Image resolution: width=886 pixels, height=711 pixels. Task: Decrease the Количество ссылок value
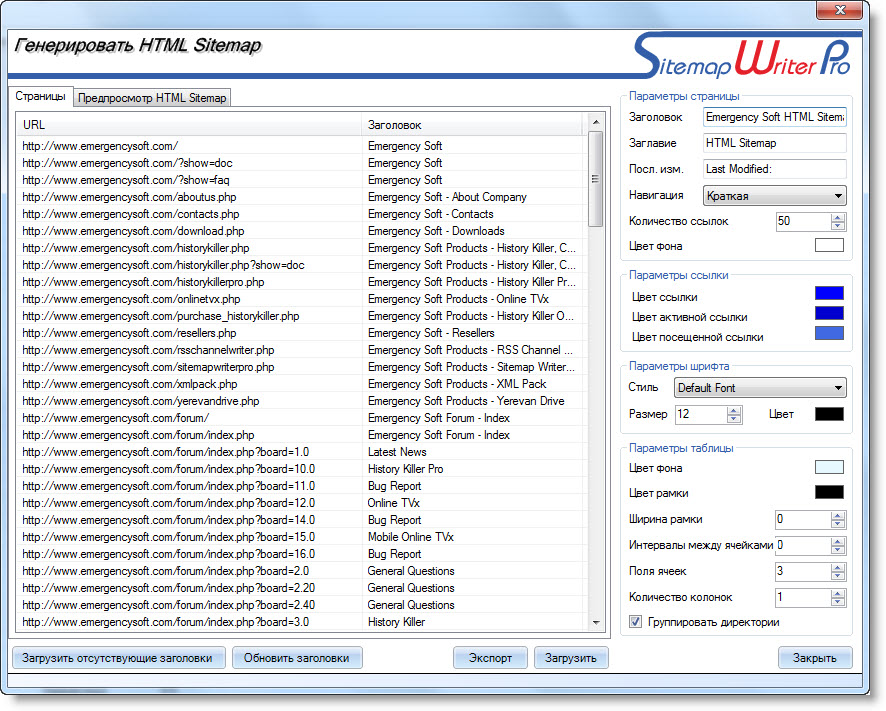(x=838, y=226)
